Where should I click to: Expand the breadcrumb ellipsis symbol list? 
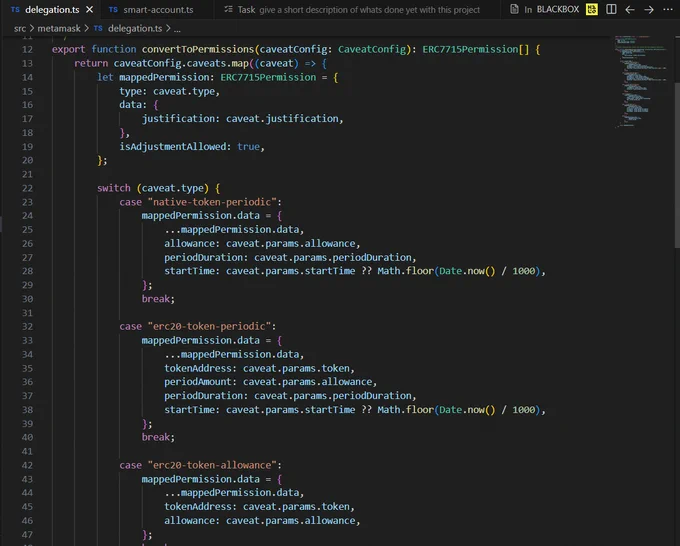tap(177, 29)
